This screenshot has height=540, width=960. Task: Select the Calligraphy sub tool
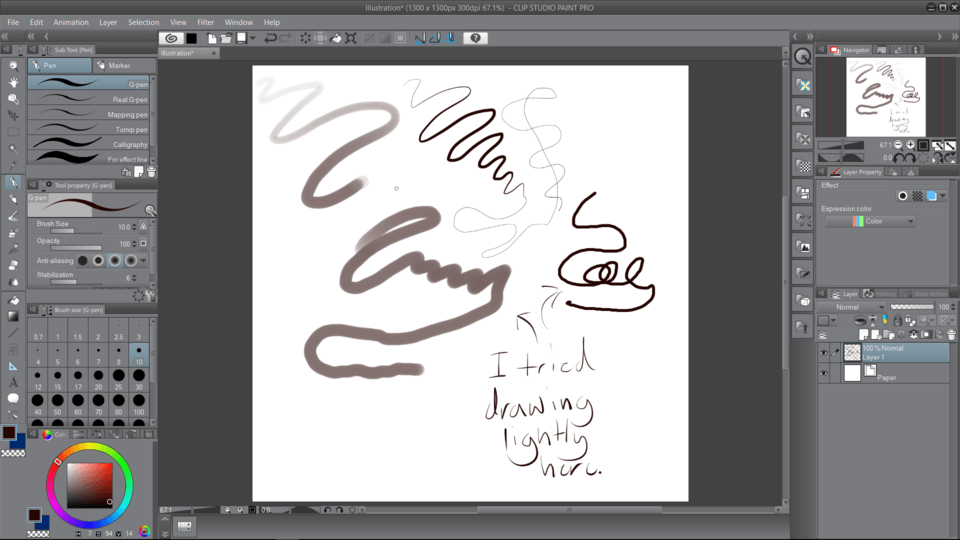[89, 144]
